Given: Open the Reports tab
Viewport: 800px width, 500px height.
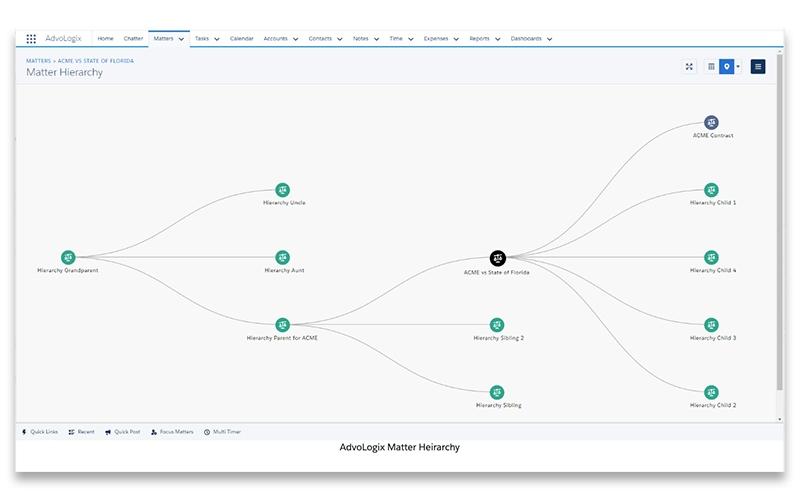Looking at the screenshot, I should pyautogui.click(x=479, y=39).
